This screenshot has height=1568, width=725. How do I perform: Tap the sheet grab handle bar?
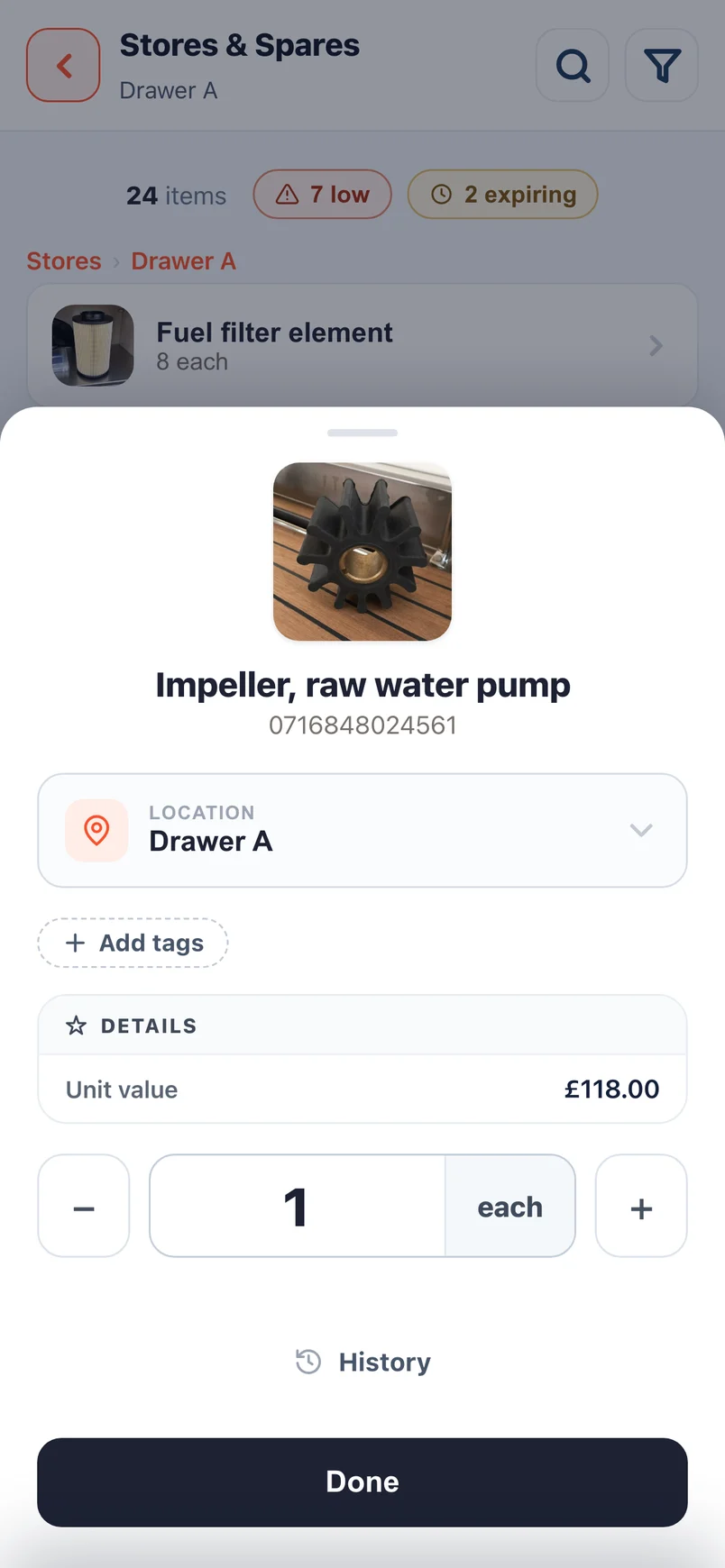362,433
